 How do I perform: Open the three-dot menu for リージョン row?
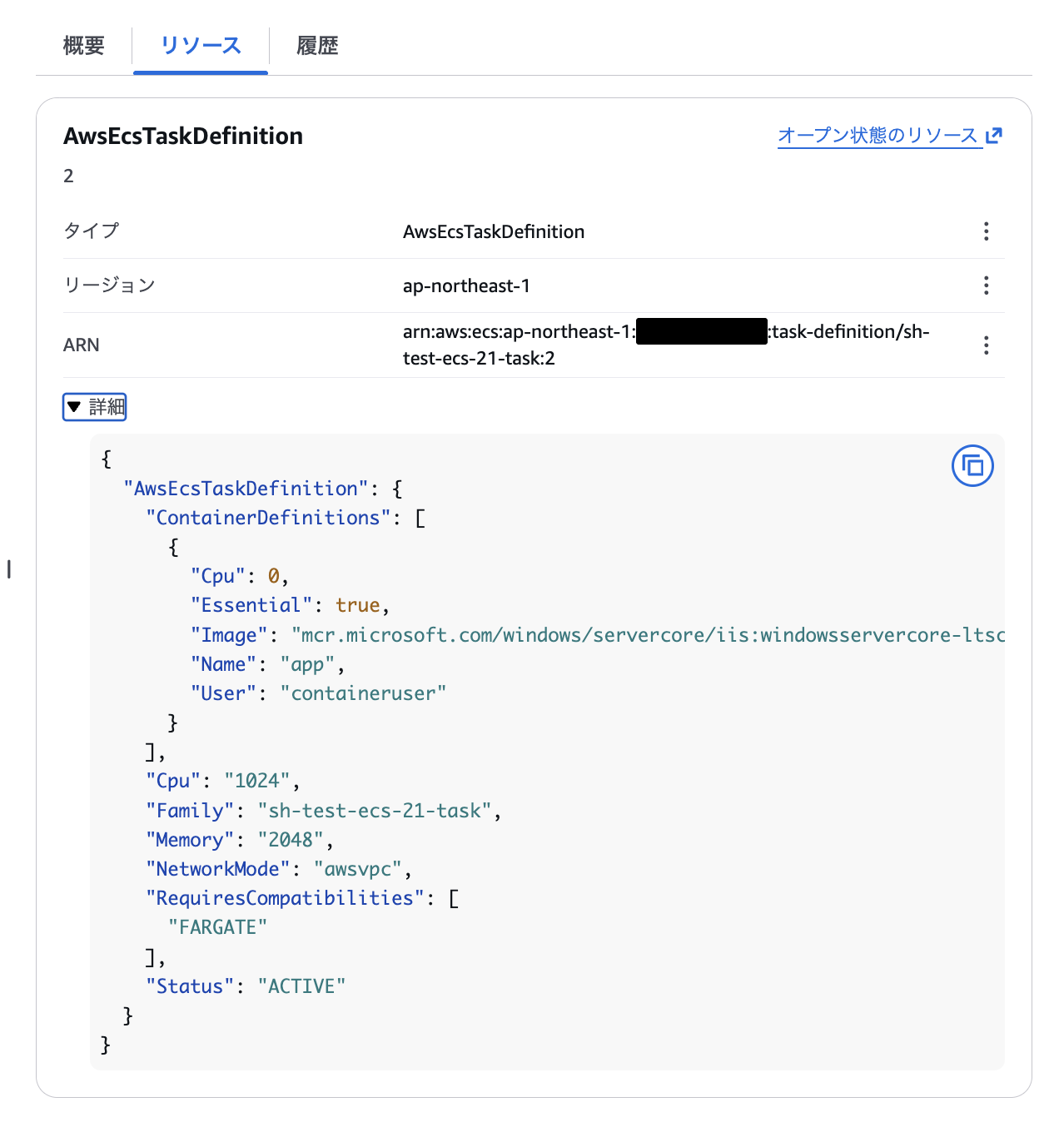[x=987, y=285]
